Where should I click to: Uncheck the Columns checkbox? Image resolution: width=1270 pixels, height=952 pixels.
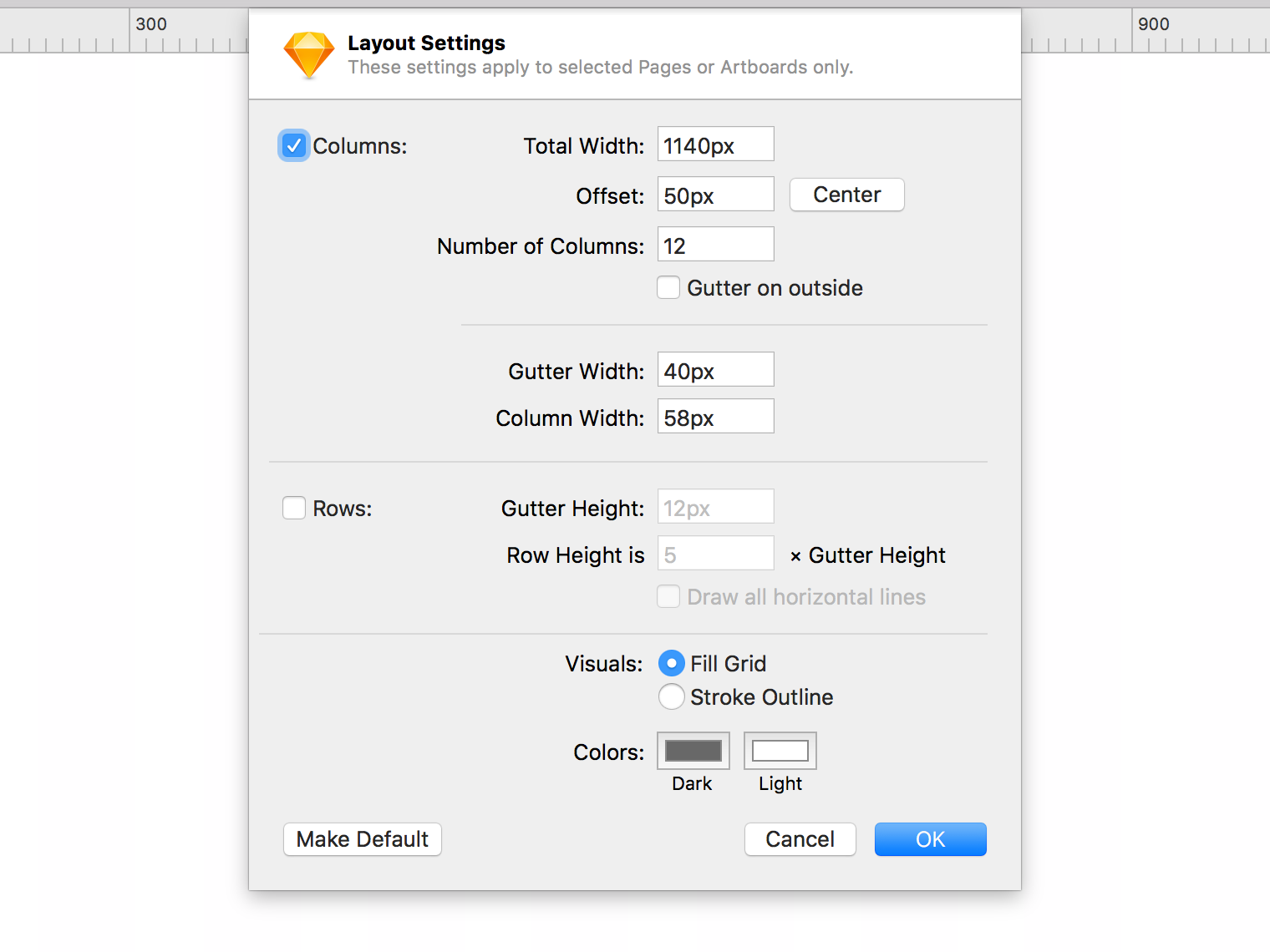(x=293, y=146)
